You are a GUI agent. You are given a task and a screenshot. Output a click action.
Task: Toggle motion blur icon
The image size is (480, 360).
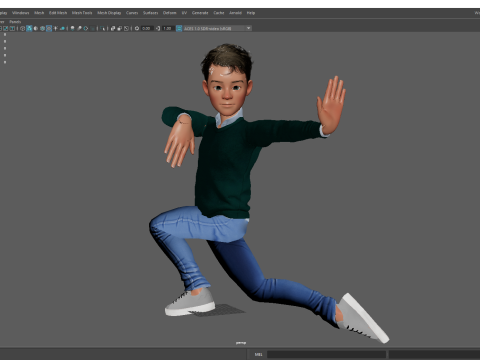[79, 28]
